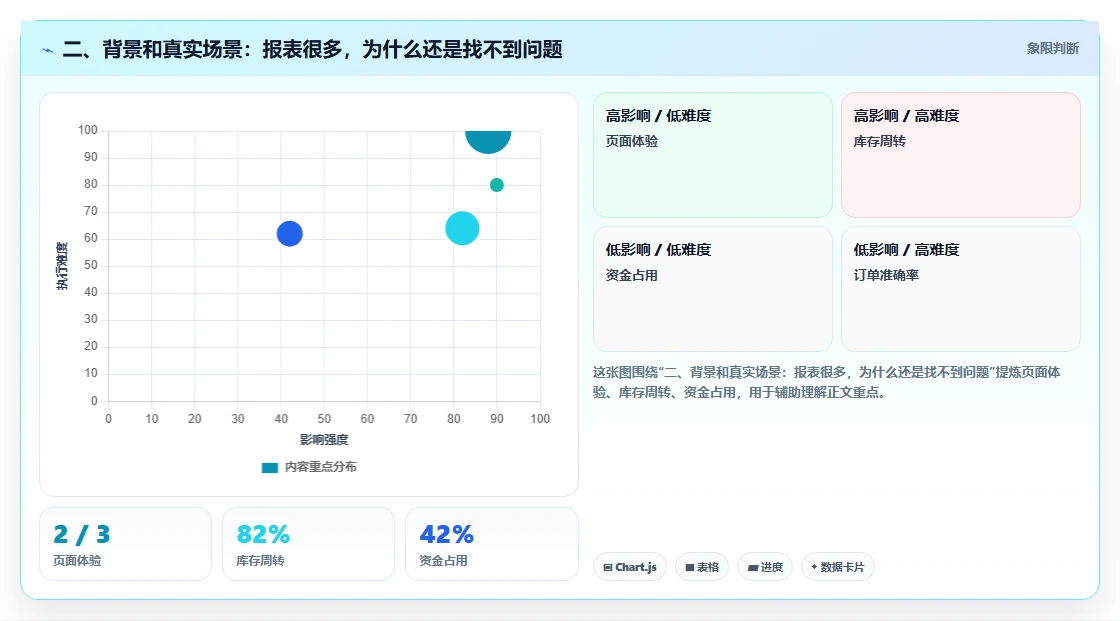Select the 82% 库存周转 stat card
Screen dimensions: 1120x621
(x=308, y=544)
